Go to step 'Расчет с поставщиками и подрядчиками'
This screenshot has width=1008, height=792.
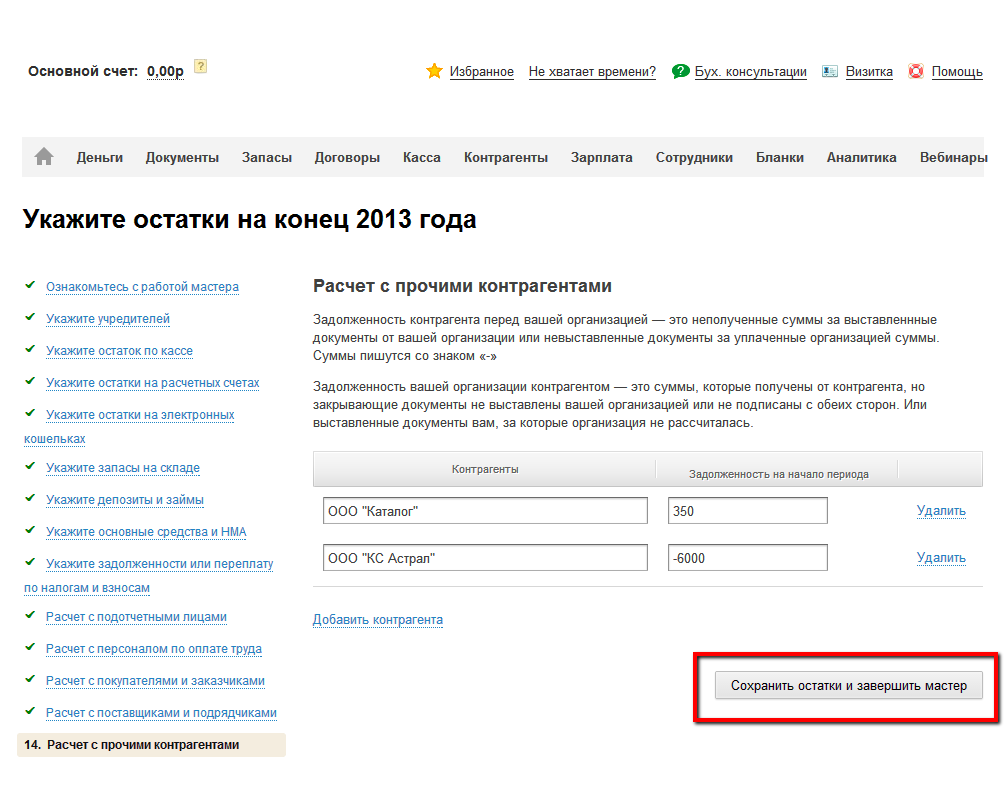(x=161, y=714)
